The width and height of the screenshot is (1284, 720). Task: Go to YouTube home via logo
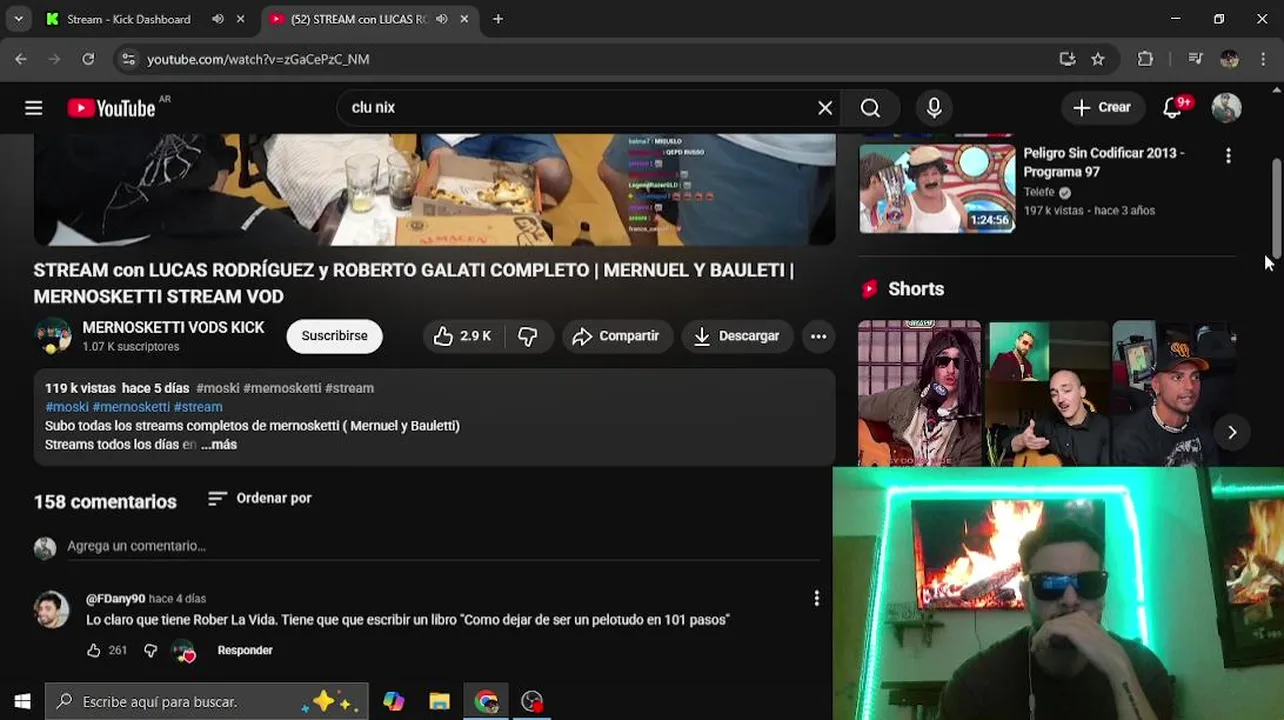coord(111,108)
